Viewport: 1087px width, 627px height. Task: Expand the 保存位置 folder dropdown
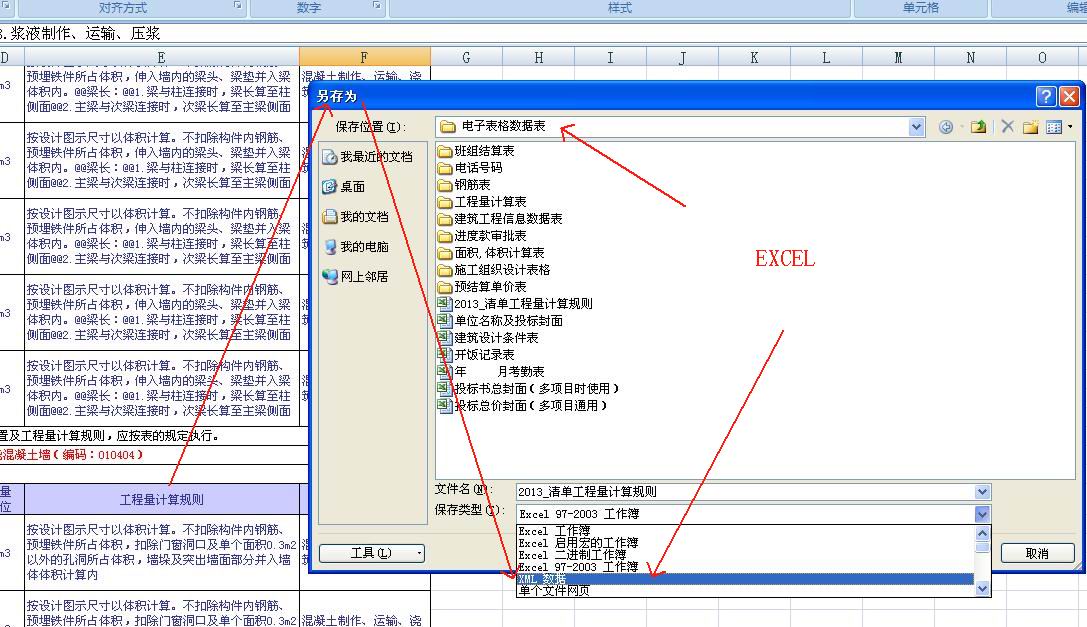(916, 127)
